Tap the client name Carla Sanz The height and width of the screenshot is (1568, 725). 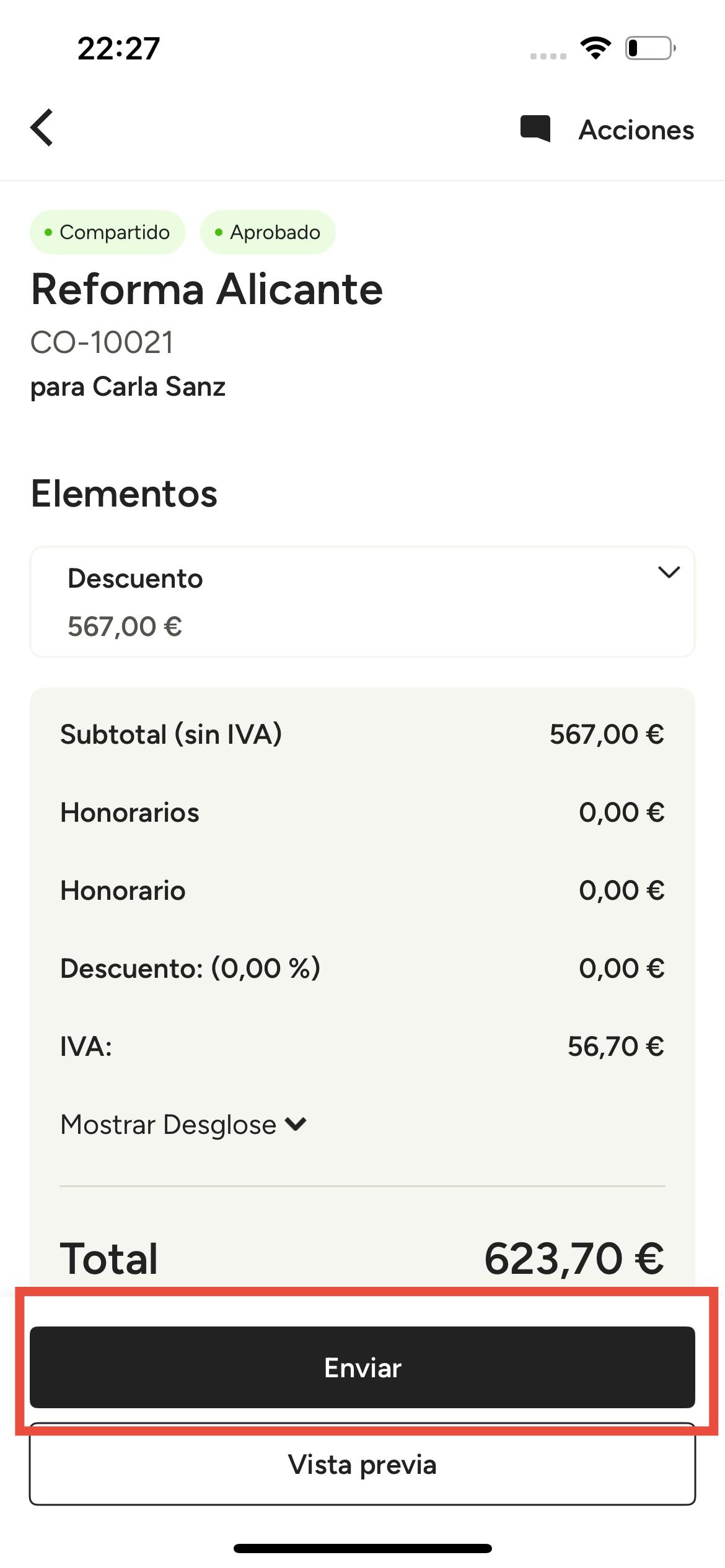[x=159, y=387]
